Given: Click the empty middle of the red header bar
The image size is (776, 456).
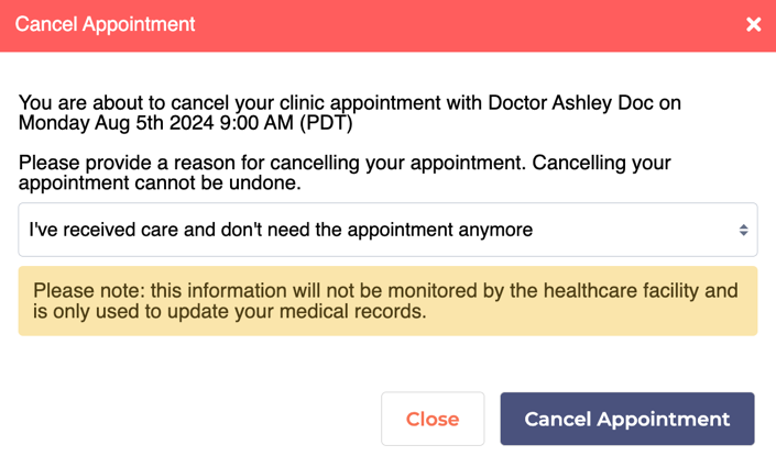Looking at the screenshot, I should 450,24.
